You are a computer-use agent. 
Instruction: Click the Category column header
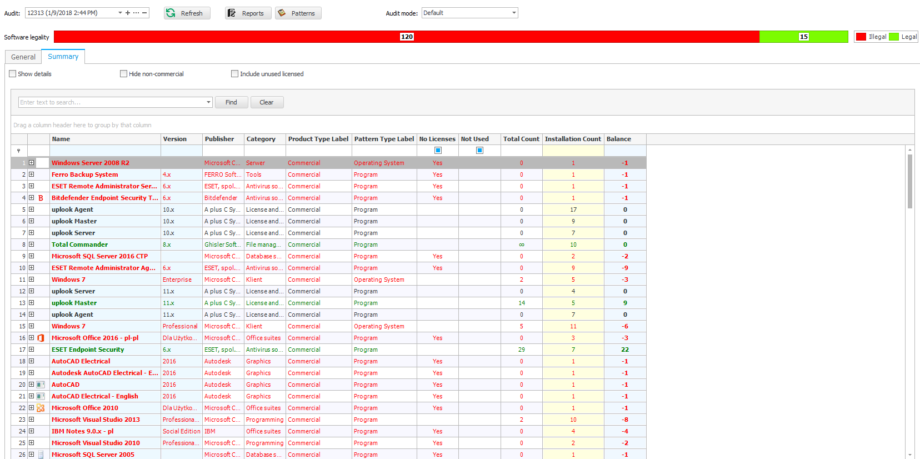[265, 139]
